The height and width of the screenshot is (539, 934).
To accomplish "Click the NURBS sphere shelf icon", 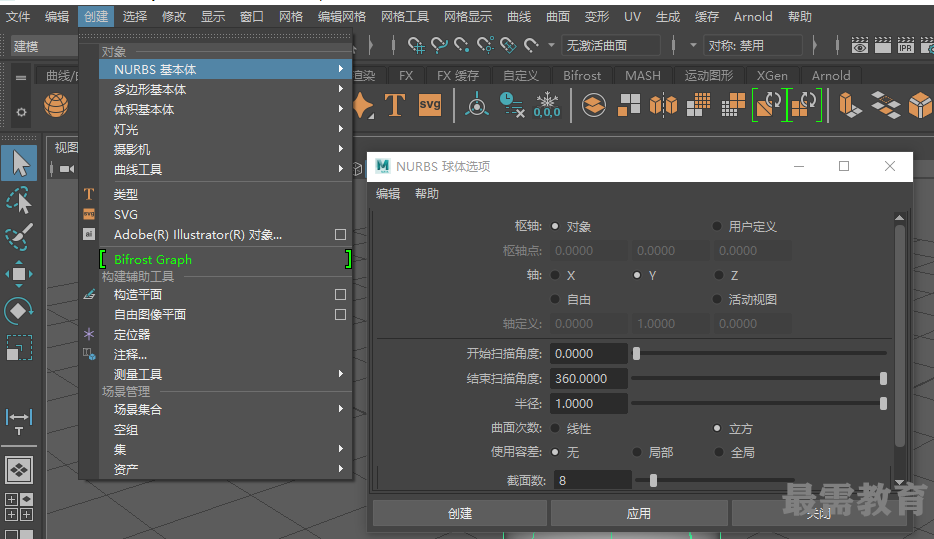I will pyautogui.click(x=56, y=105).
